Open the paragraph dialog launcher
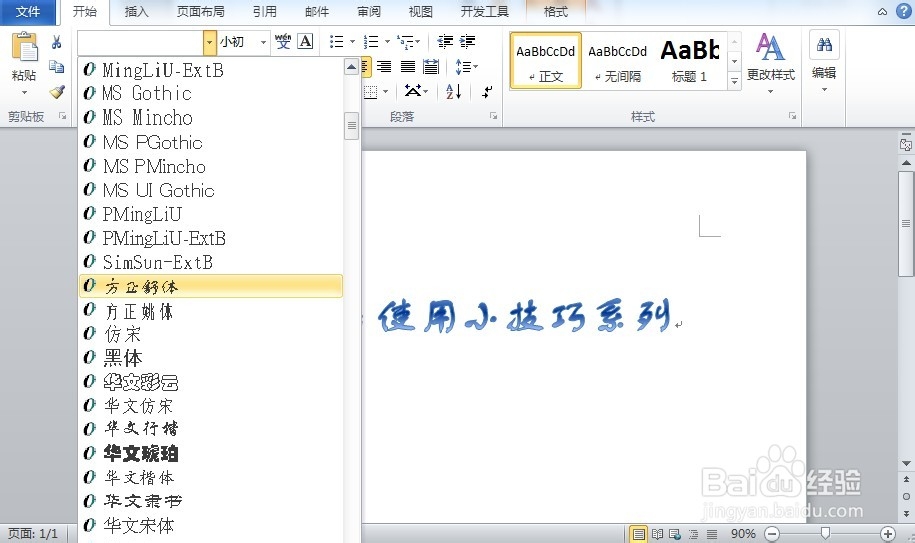915x543 pixels. (x=494, y=116)
